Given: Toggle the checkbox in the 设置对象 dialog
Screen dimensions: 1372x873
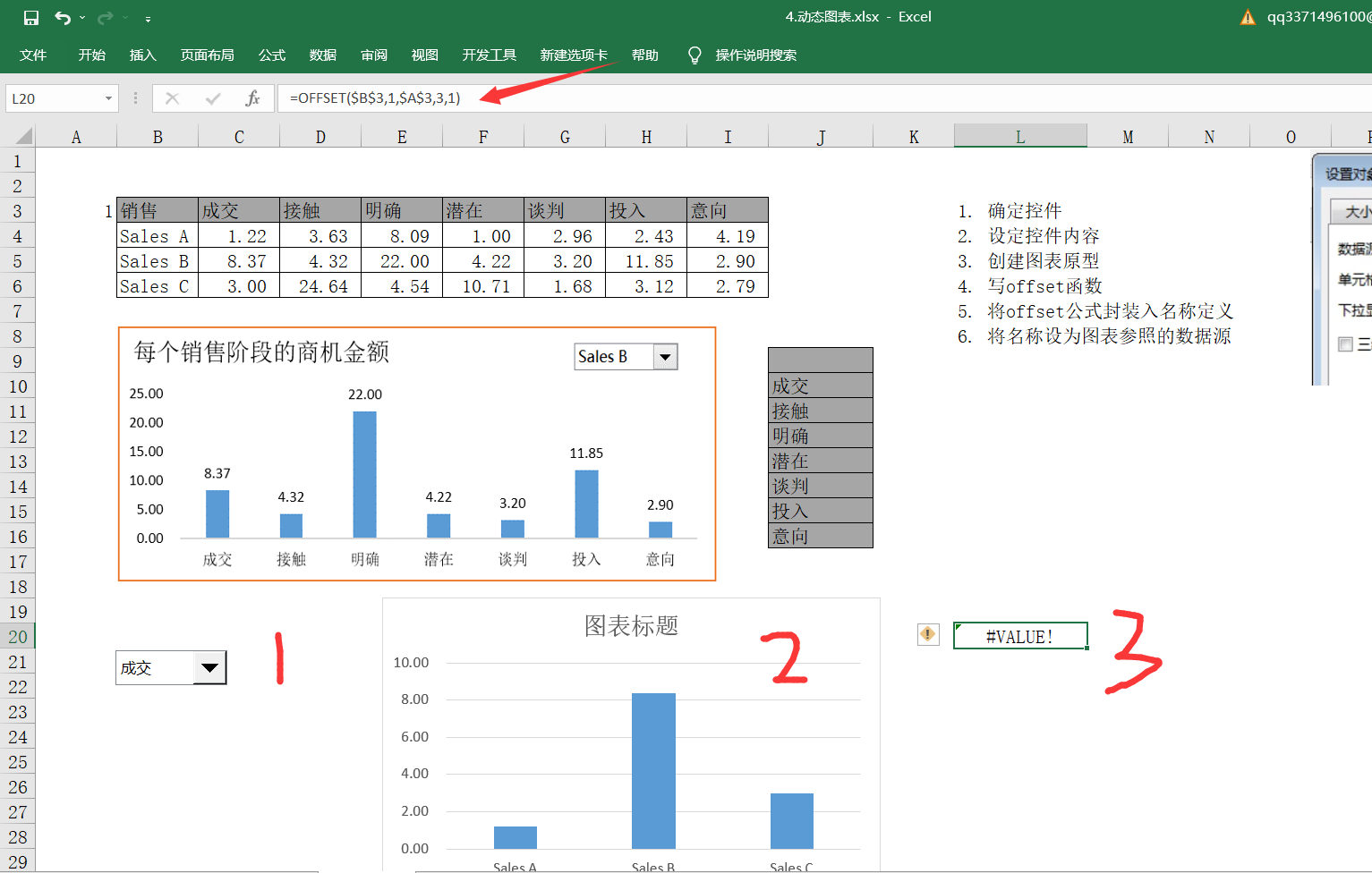Looking at the screenshot, I should click(1345, 344).
